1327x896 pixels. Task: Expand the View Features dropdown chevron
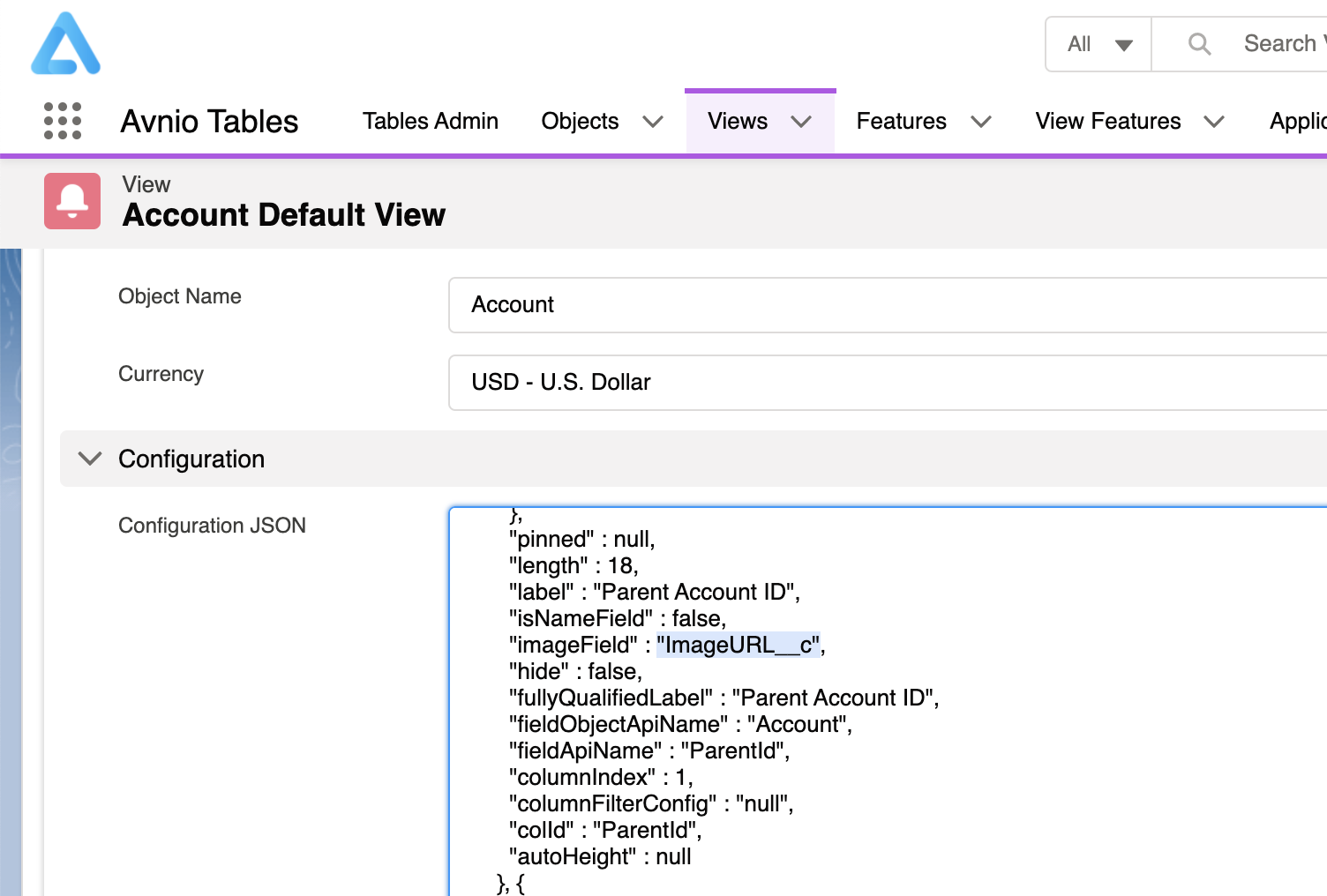[x=1214, y=122]
